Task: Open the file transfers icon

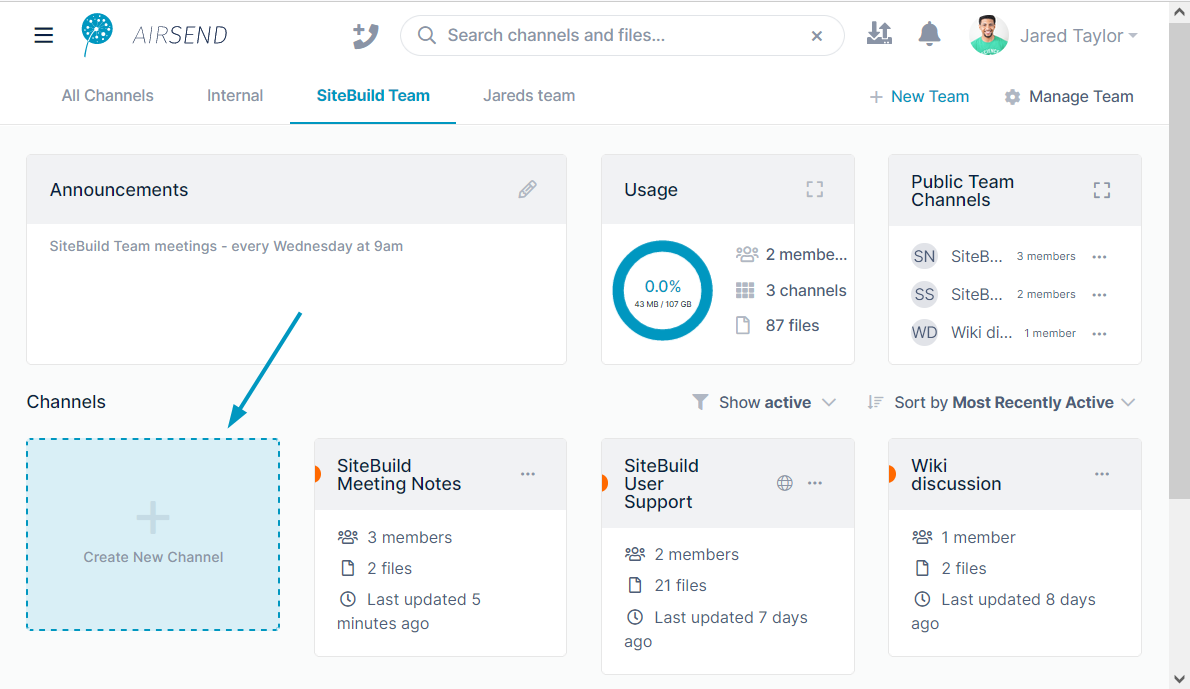Action: (x=879, y=33)
